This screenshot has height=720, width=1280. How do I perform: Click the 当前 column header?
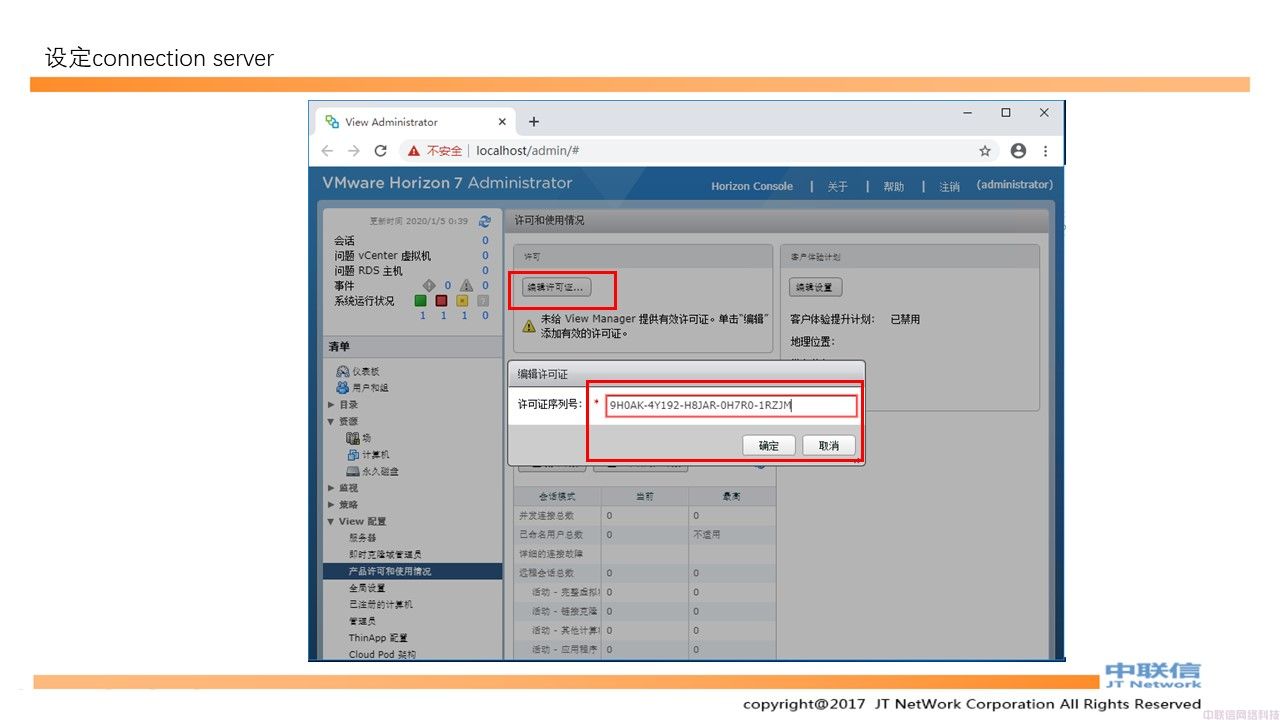point(645,496)
